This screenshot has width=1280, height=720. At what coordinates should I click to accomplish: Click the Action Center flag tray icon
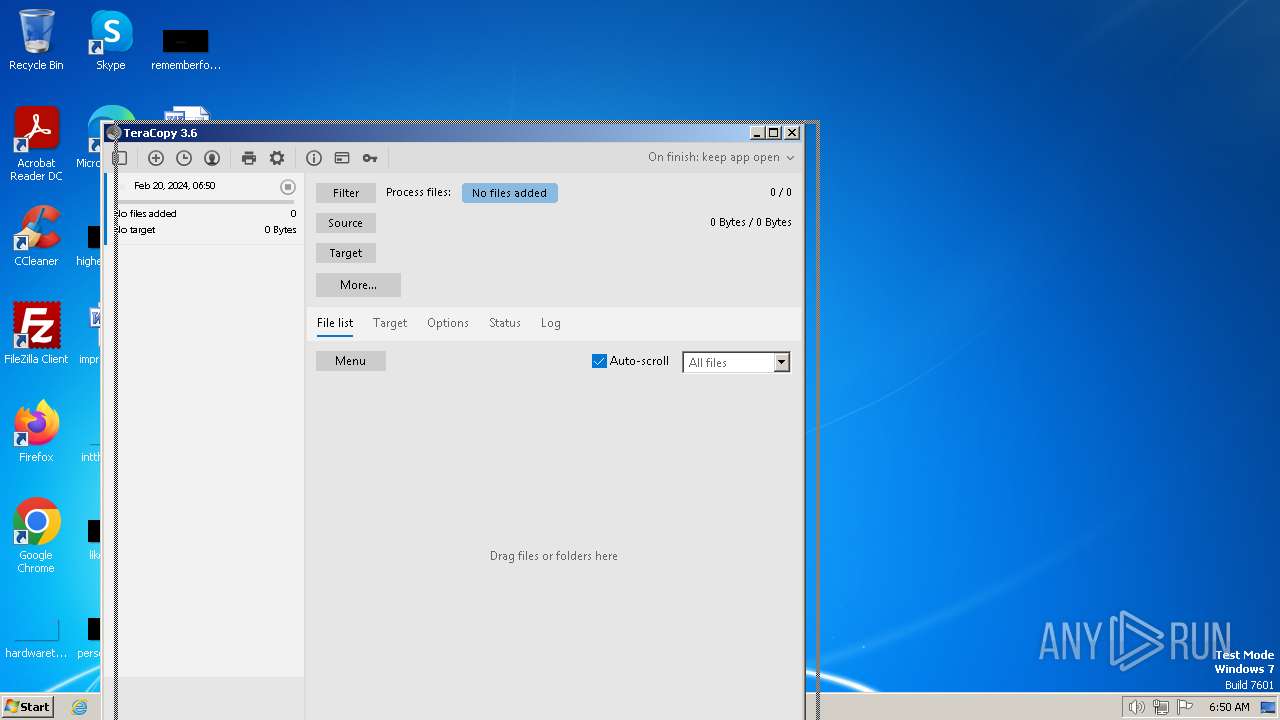pyautogui.click(x=1185, y=707)
